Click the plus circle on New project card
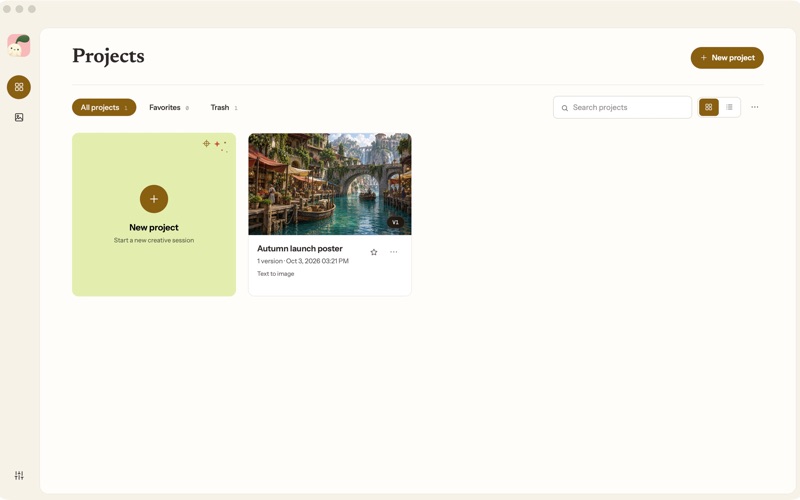Viewport: 800px width, 500px height. click(154, 199)
